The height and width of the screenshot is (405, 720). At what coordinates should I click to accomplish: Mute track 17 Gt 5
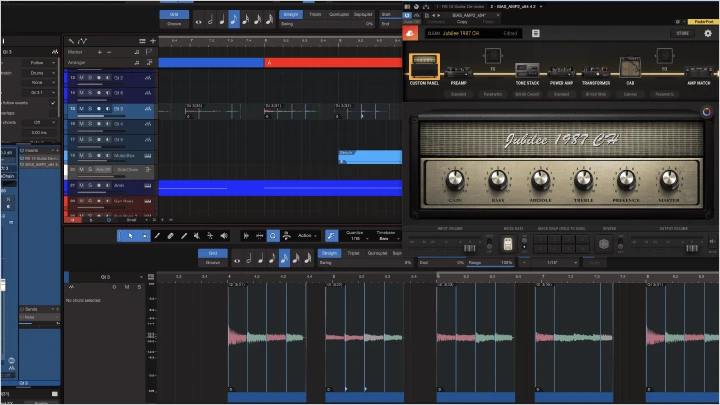coord(81,140)
